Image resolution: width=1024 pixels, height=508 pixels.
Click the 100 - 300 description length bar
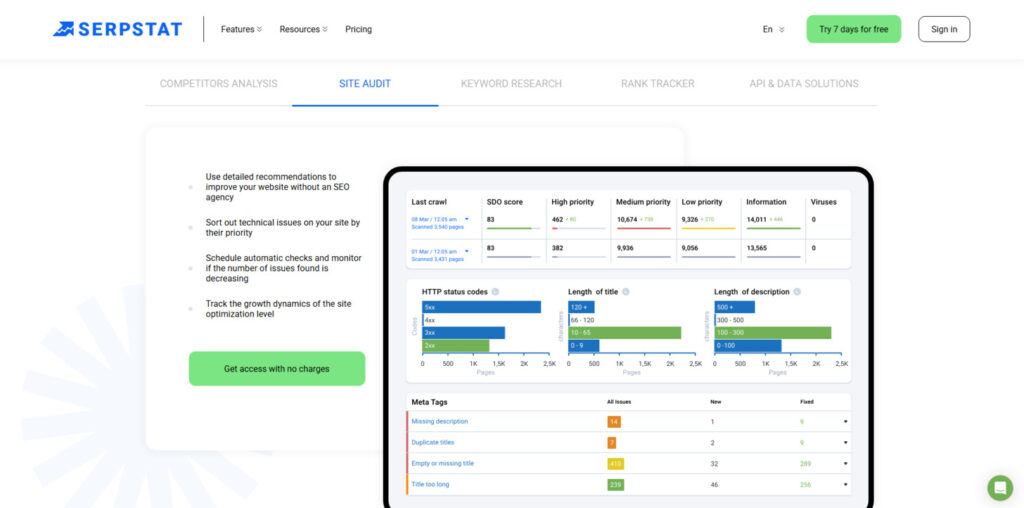tap(773, 333)
